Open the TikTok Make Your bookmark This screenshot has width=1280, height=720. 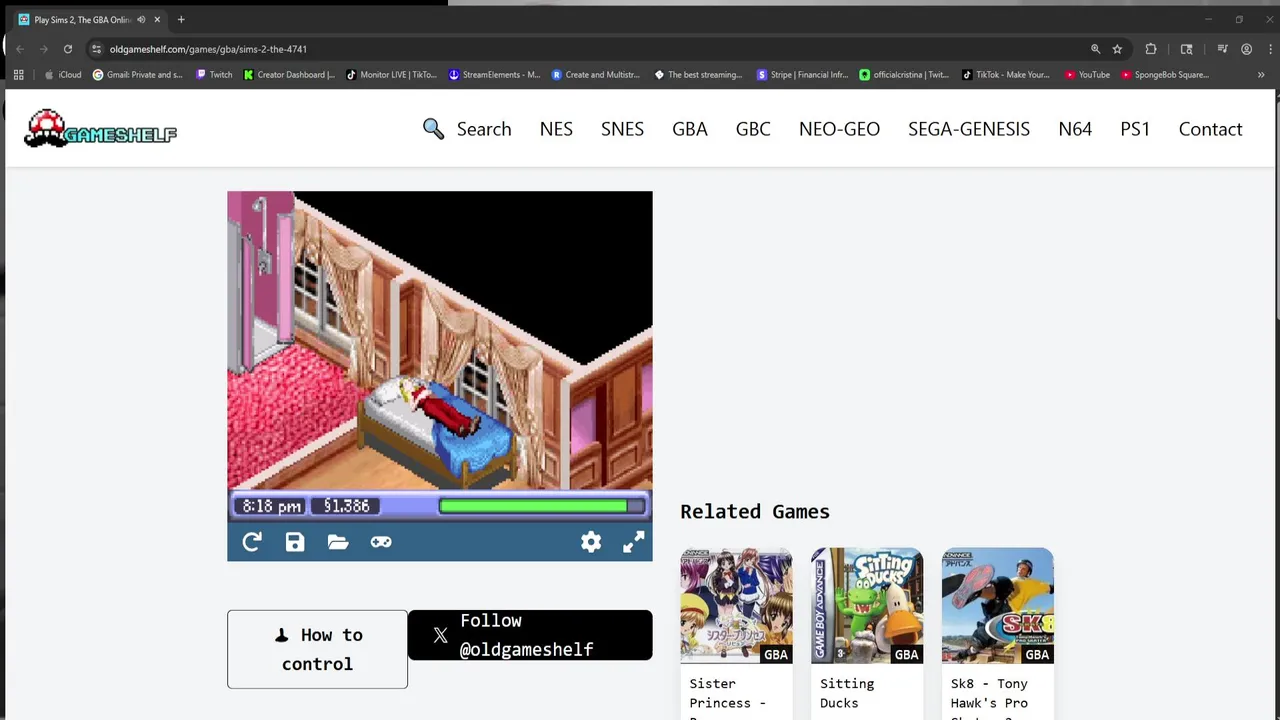pyautogui.click(x=1006, y=74)
